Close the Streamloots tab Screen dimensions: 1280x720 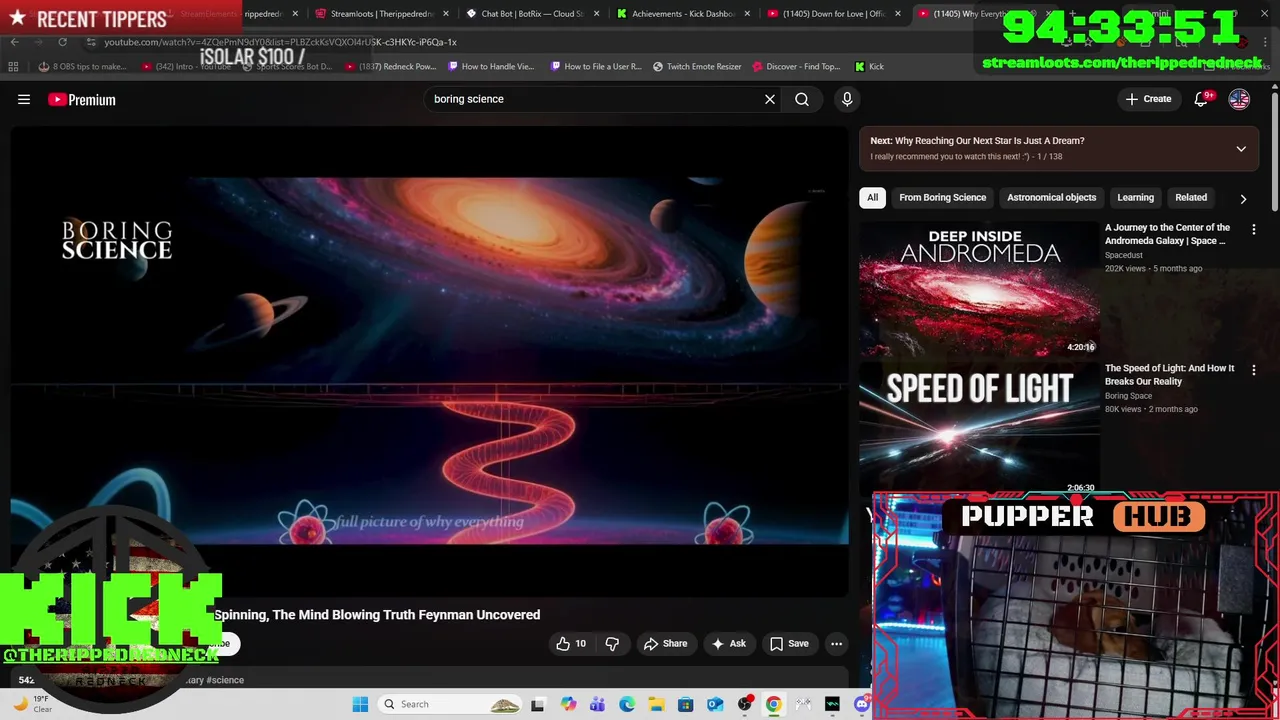click(445, 14)
